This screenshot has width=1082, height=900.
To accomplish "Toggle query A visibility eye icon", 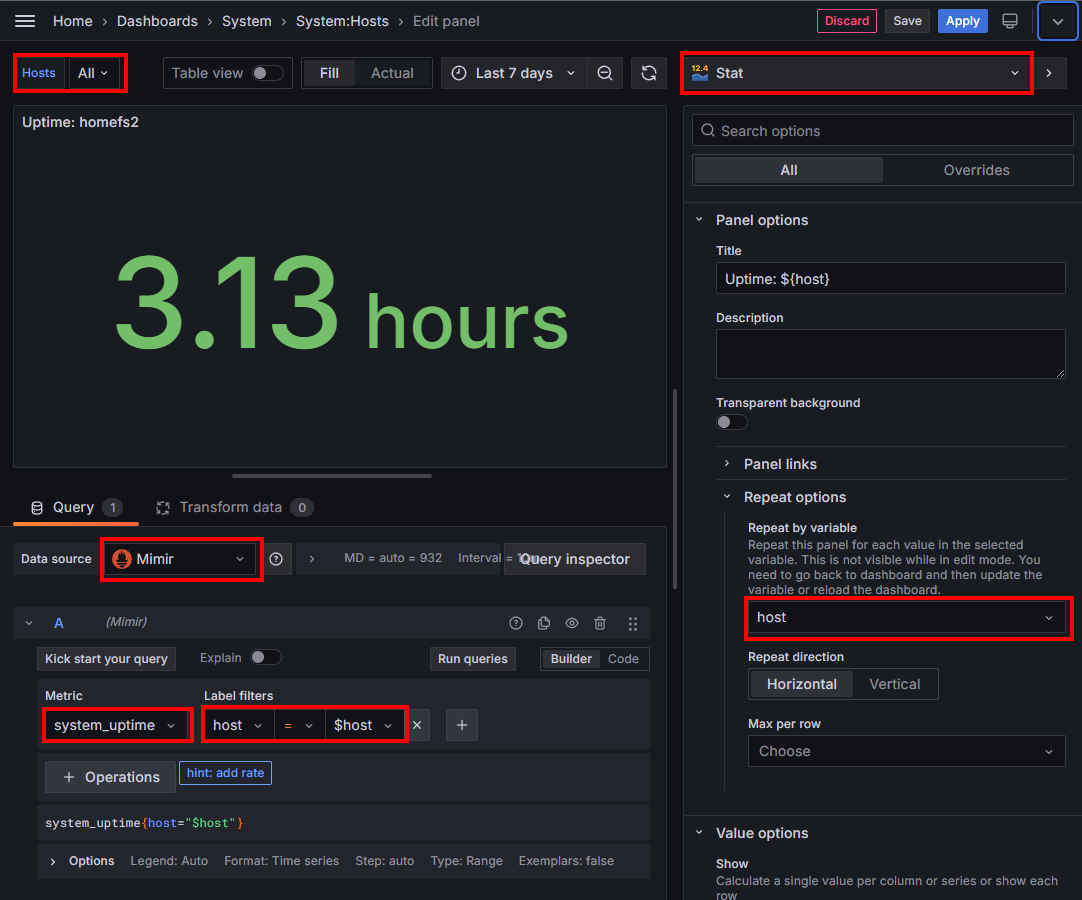I will pyautogui.click(x=572, y=623).
